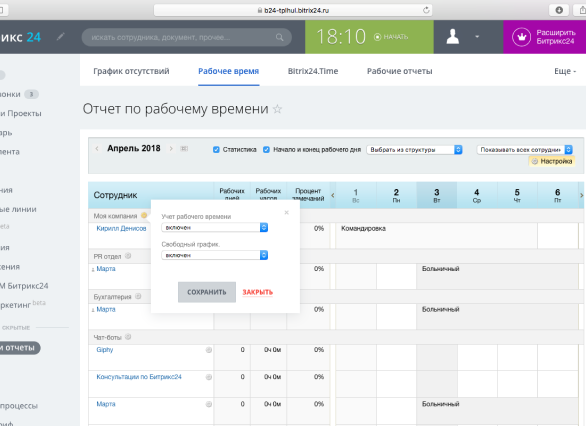The image size is (586, 426).
Task: Open the user profile avatar icon
Action: tap(453, 37)
